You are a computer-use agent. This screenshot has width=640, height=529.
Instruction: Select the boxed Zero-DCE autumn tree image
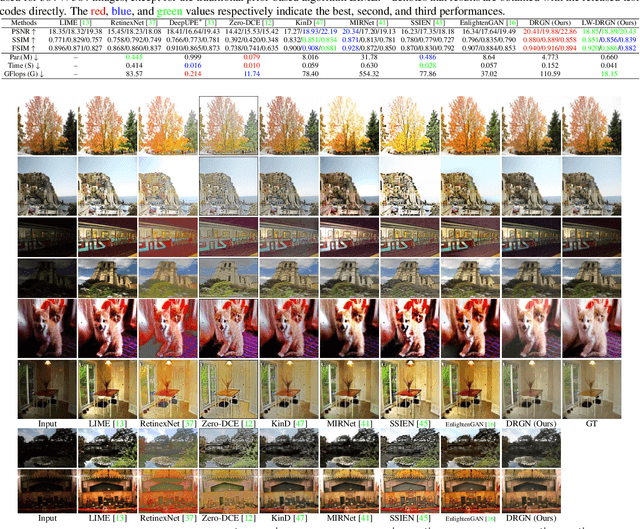click(229, 125)
